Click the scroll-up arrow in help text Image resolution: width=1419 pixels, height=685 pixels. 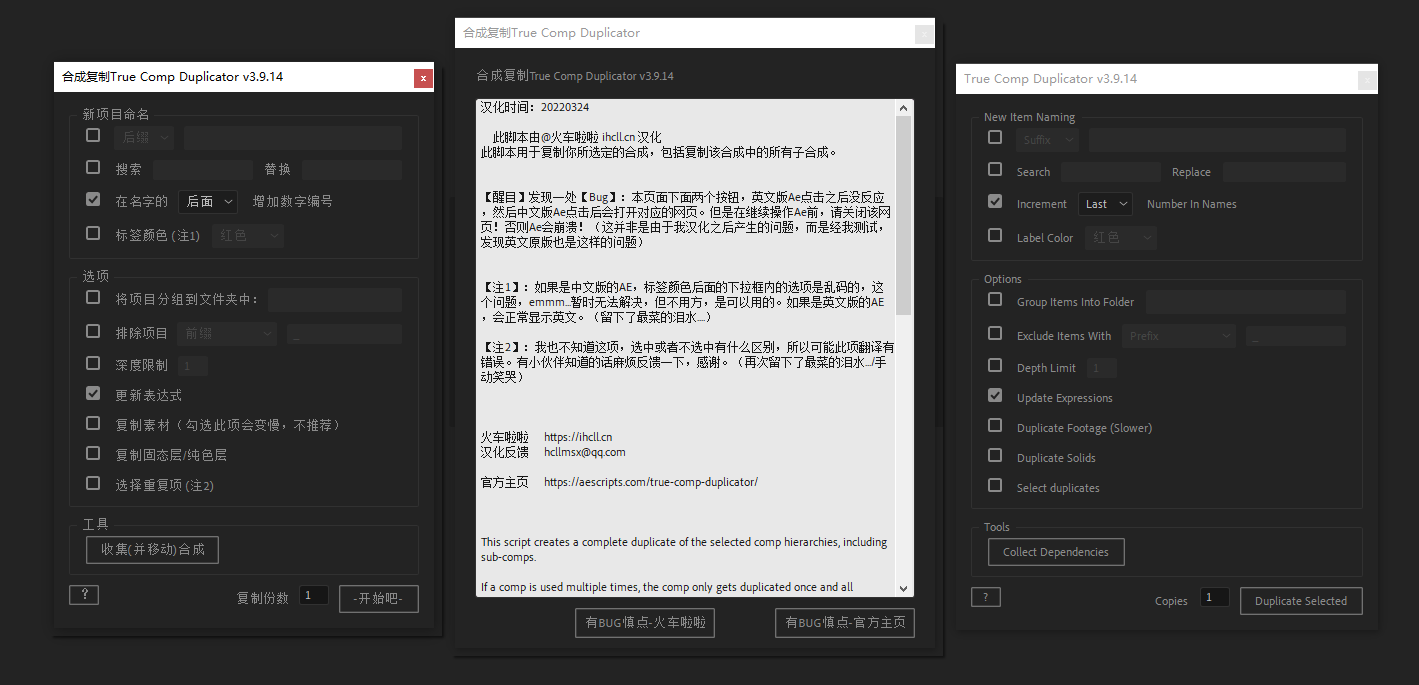[x=904, y=108]
